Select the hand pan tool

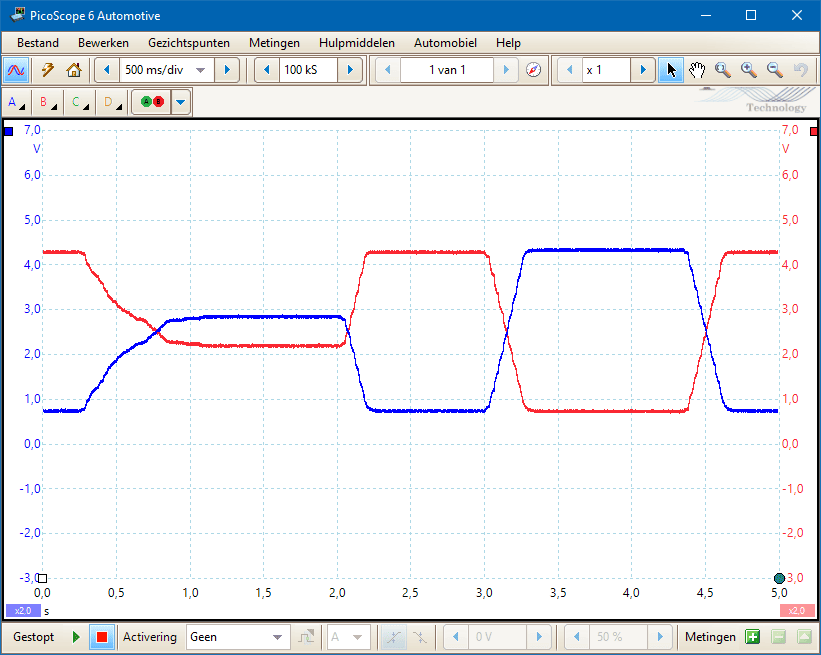[697, 70]
